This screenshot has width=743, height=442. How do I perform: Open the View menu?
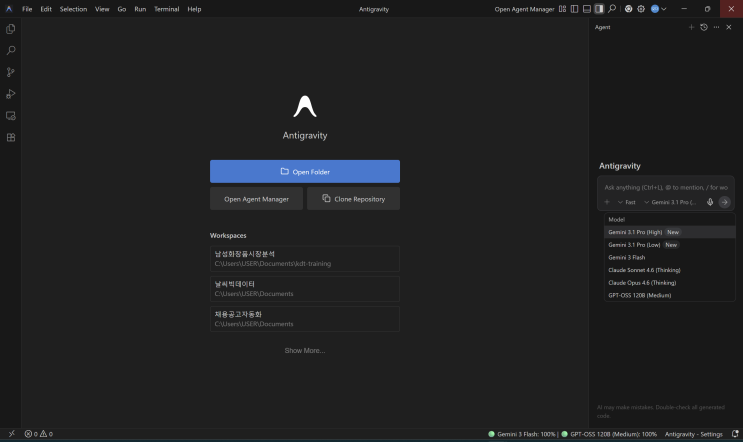(x=102, y=9)
